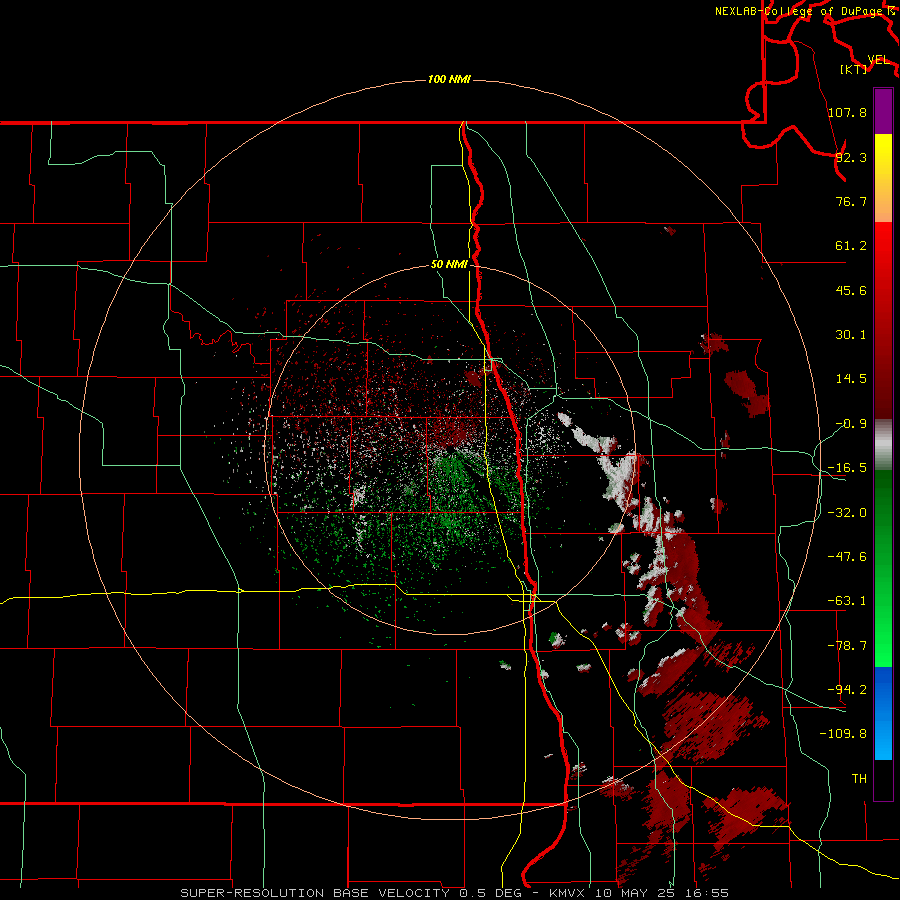900x900 pixels.
Task: Select the 14.5 scale value
Action: 851,379
